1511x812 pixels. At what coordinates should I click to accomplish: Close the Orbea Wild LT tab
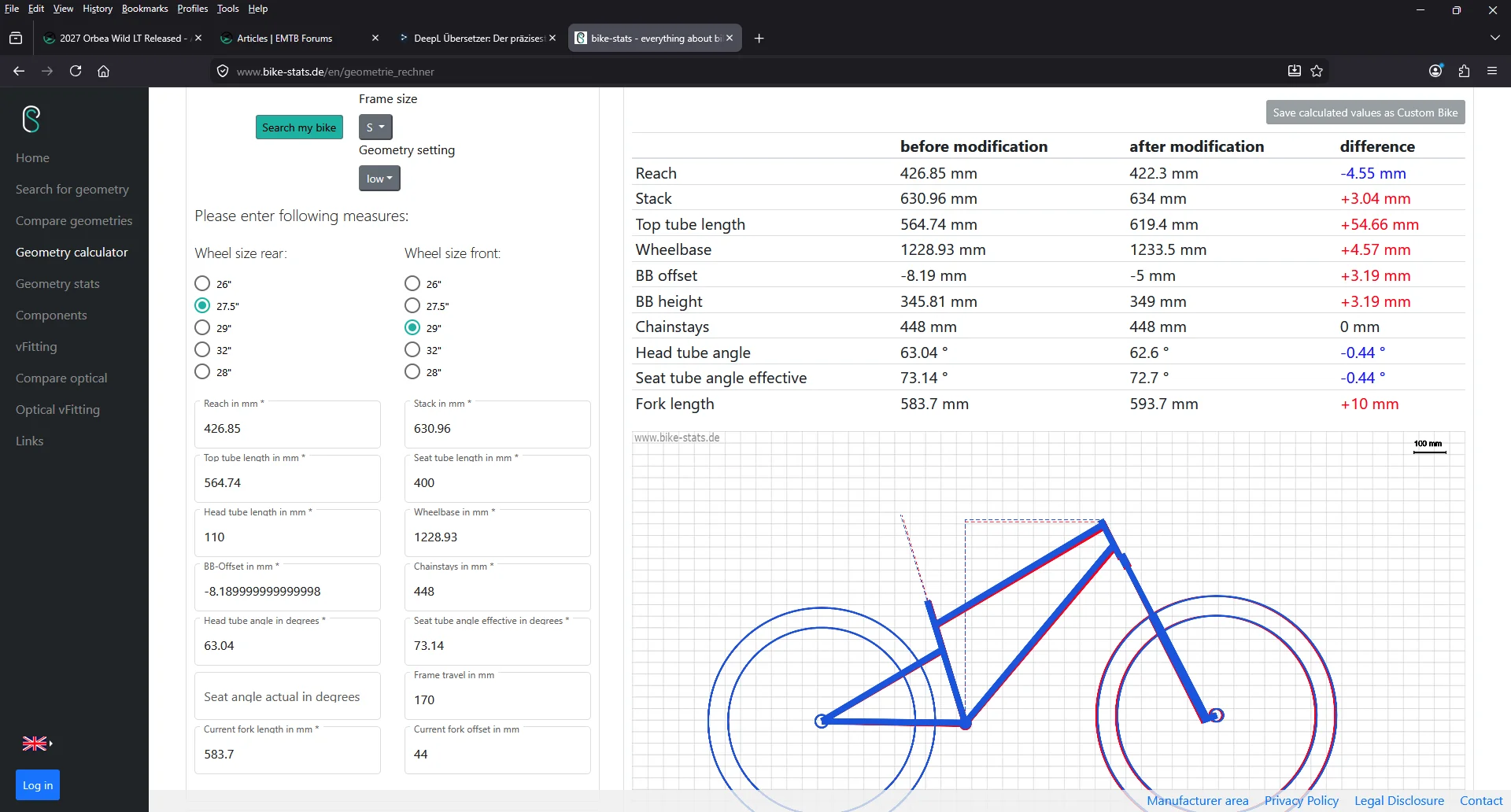(198, 38)
